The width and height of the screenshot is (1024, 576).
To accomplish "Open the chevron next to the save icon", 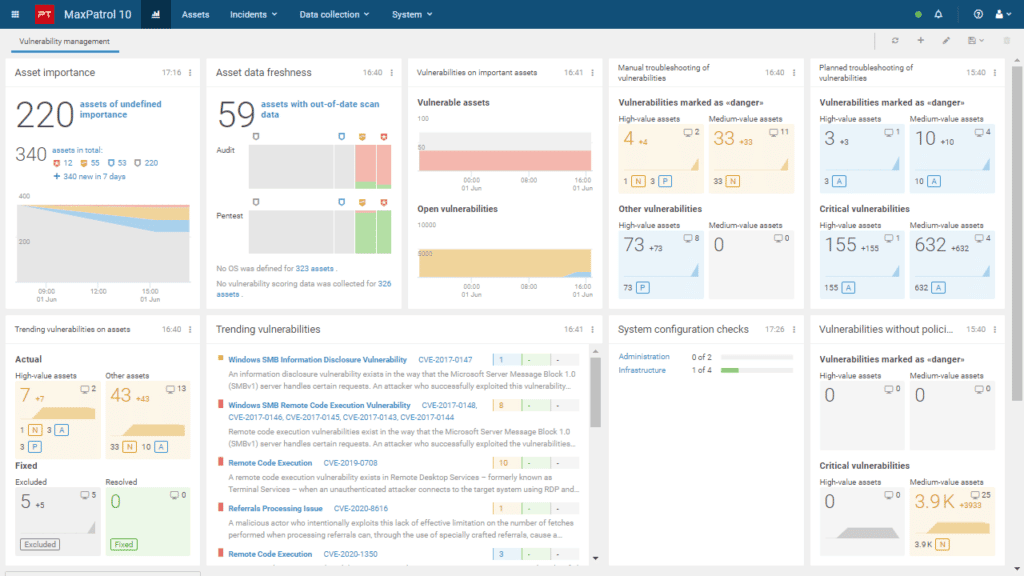I will coord(982,40).
